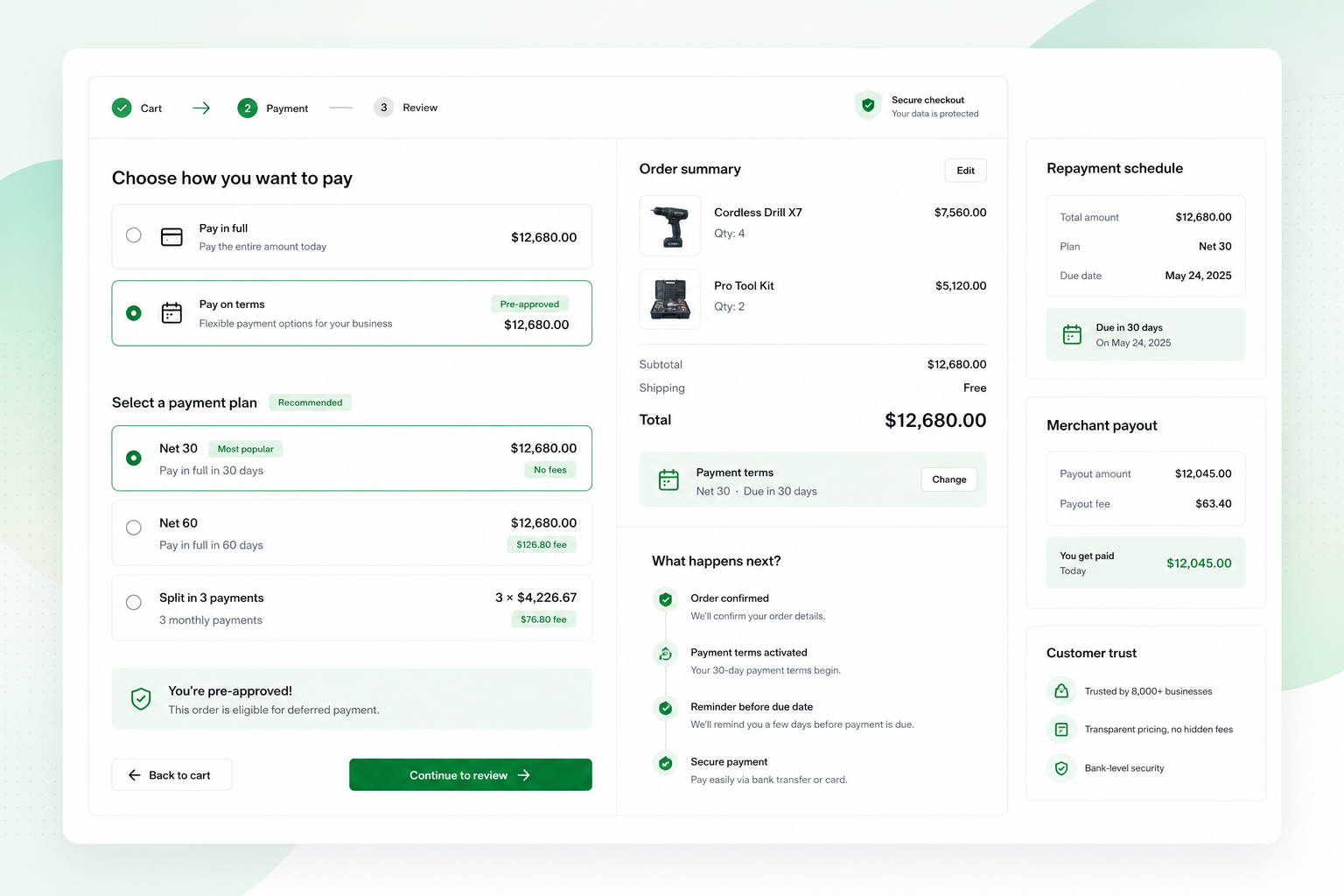This screenshot has height=896, width=1344.
Task: Click the $76.80 fee badge on Split plan
Action: (x=543, y=619)
